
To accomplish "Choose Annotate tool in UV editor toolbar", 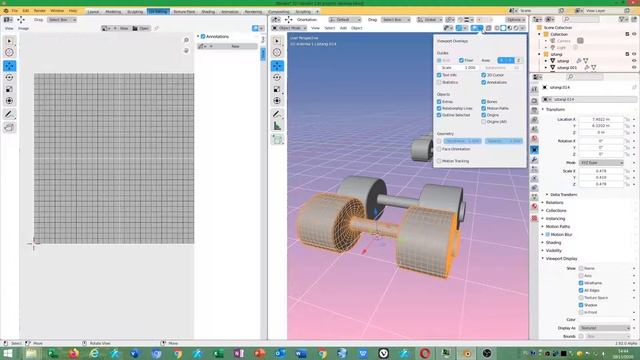I will point(9,114).
